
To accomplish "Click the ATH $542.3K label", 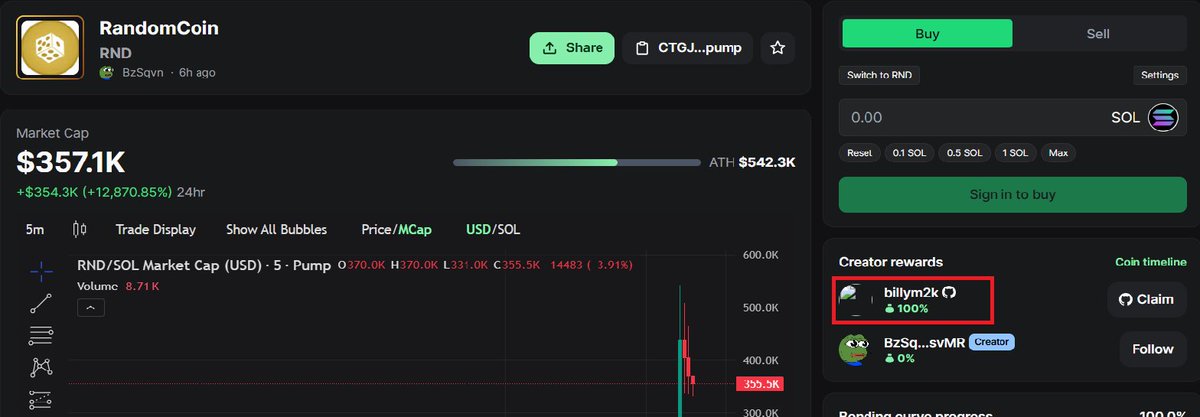I will coord(752,162).
